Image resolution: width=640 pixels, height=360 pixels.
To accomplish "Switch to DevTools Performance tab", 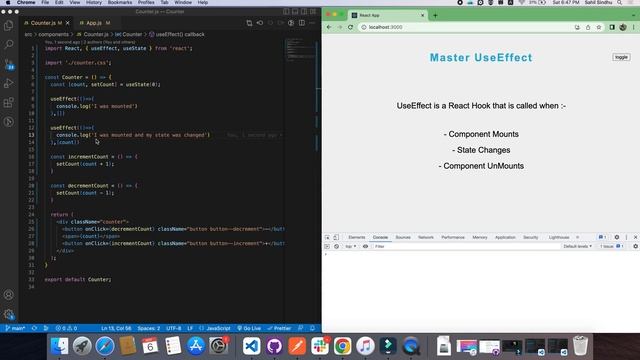I will pos(453,237).
